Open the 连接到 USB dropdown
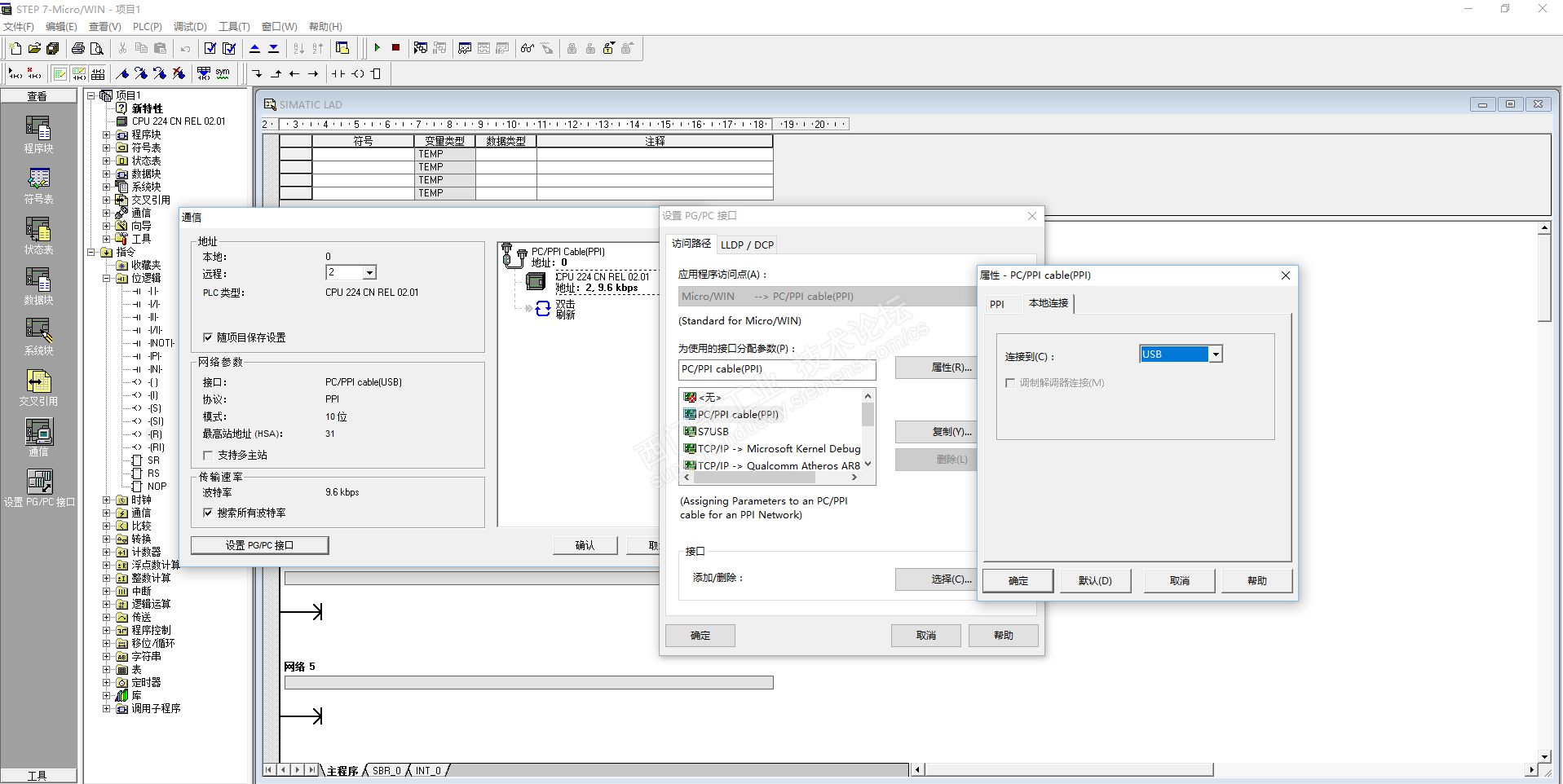Image resolution: width=1563 pixels, height=784 pixels. [1216, 355]
